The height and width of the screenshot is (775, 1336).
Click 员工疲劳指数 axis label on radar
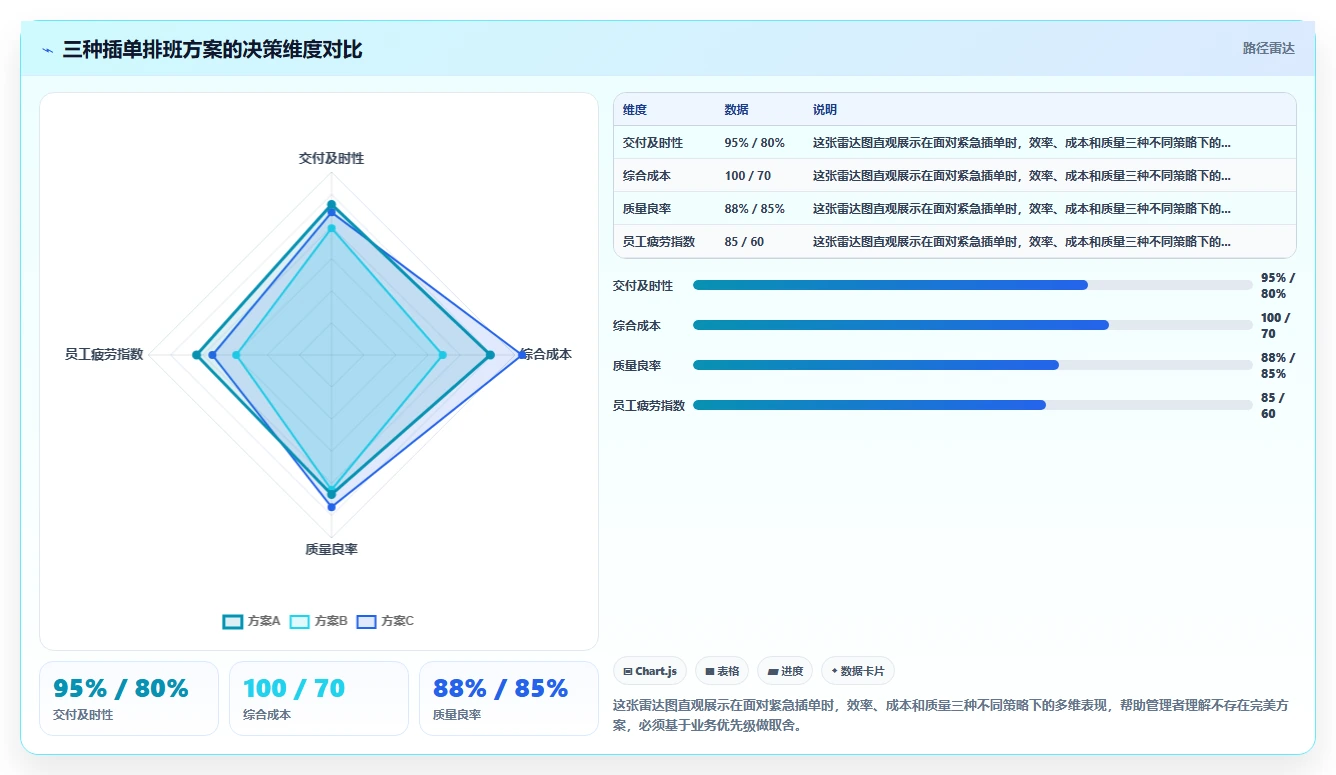[x=104, y=354]
